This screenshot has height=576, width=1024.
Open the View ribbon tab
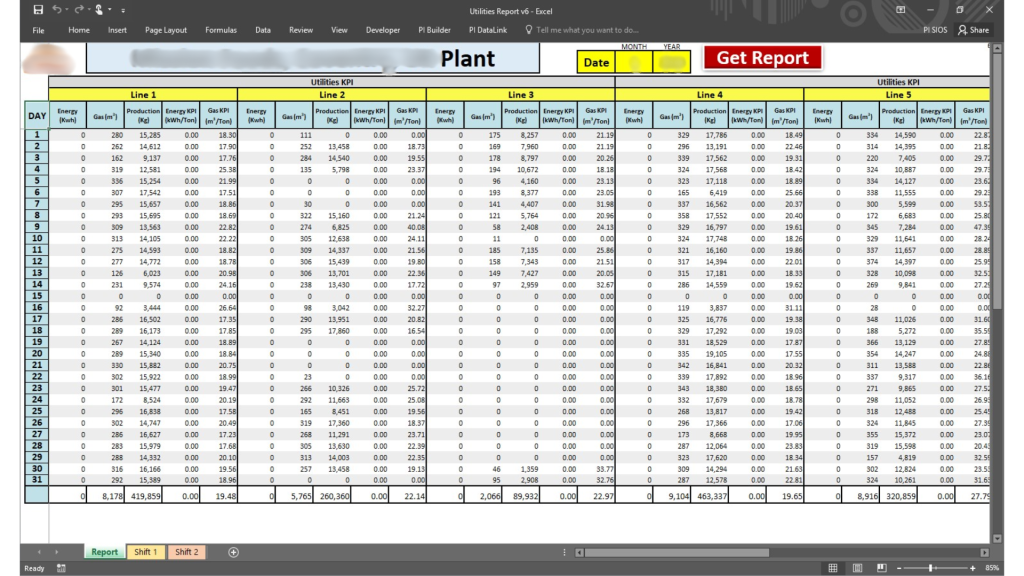[339, 30]
